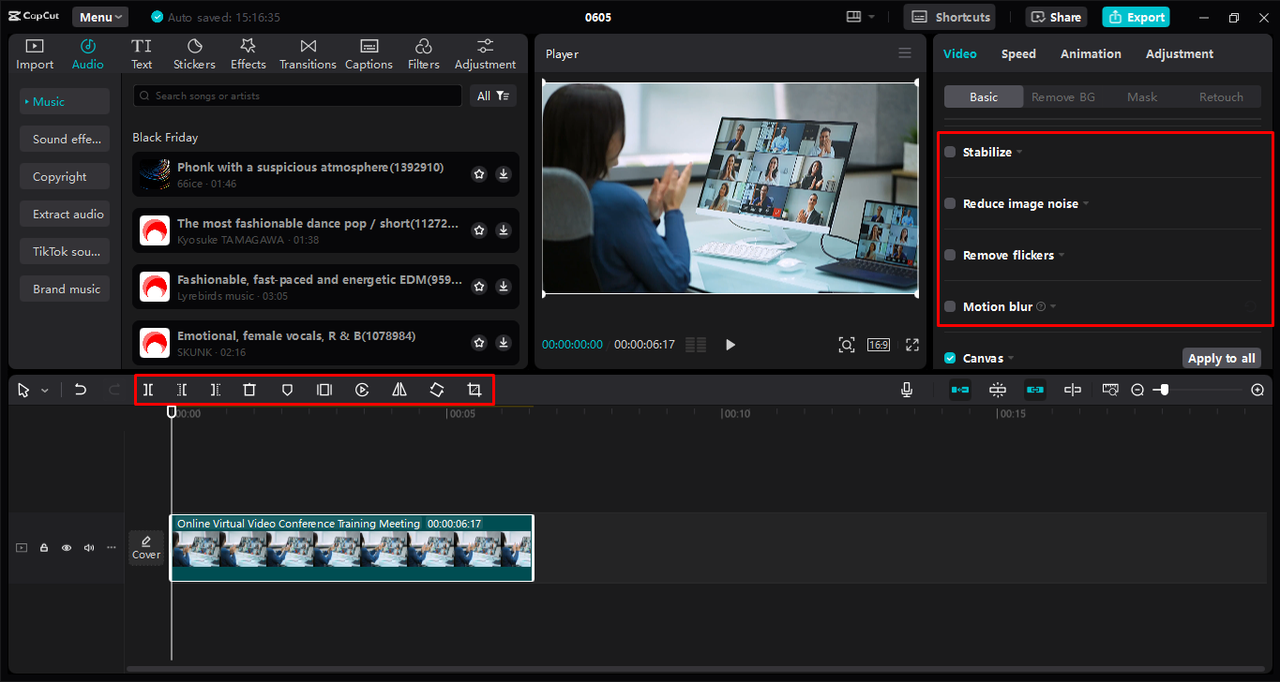Select the Remove BG subtab

click(1063, 97)
